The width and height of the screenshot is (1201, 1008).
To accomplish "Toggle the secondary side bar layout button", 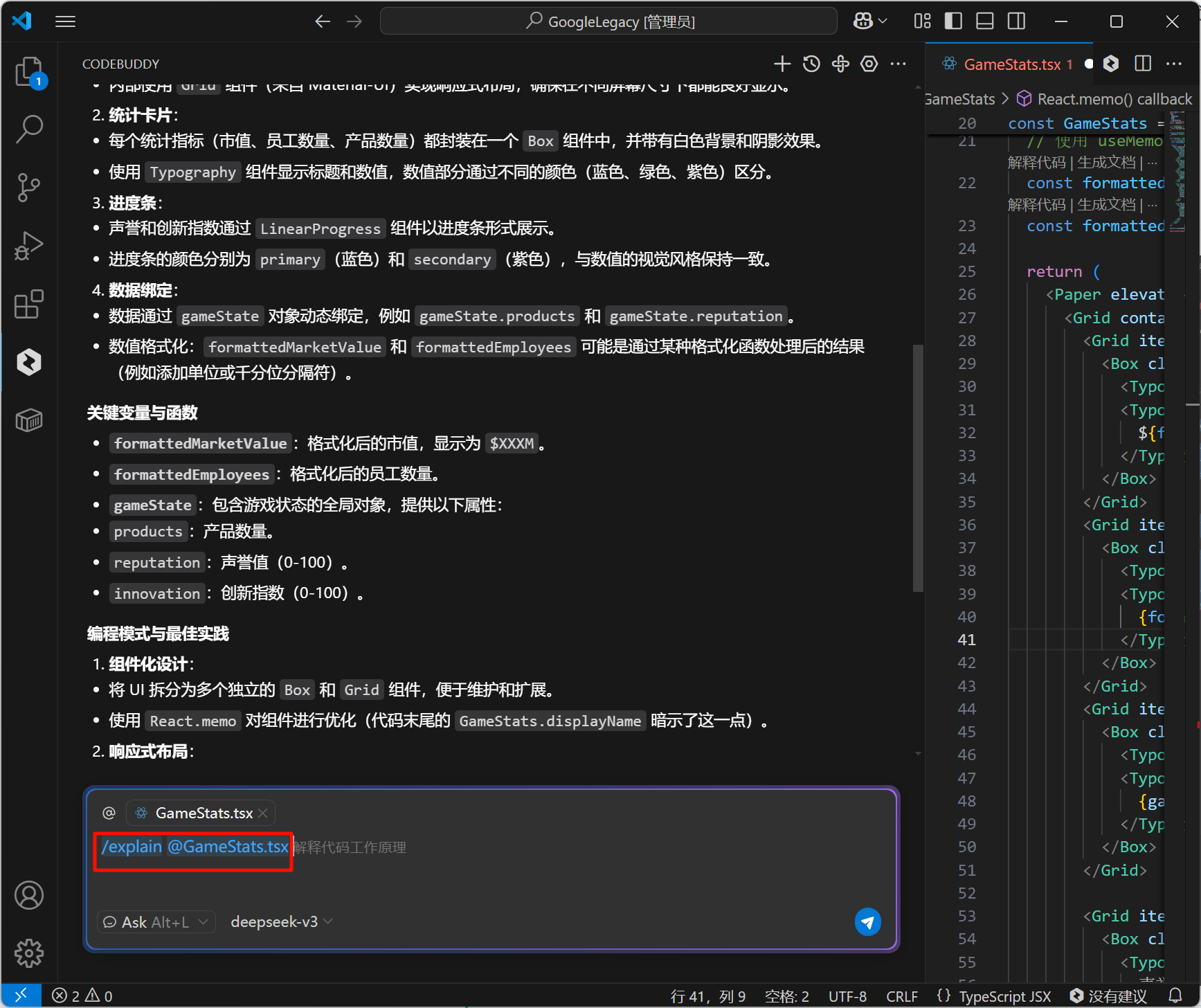I will [1016, 21].
